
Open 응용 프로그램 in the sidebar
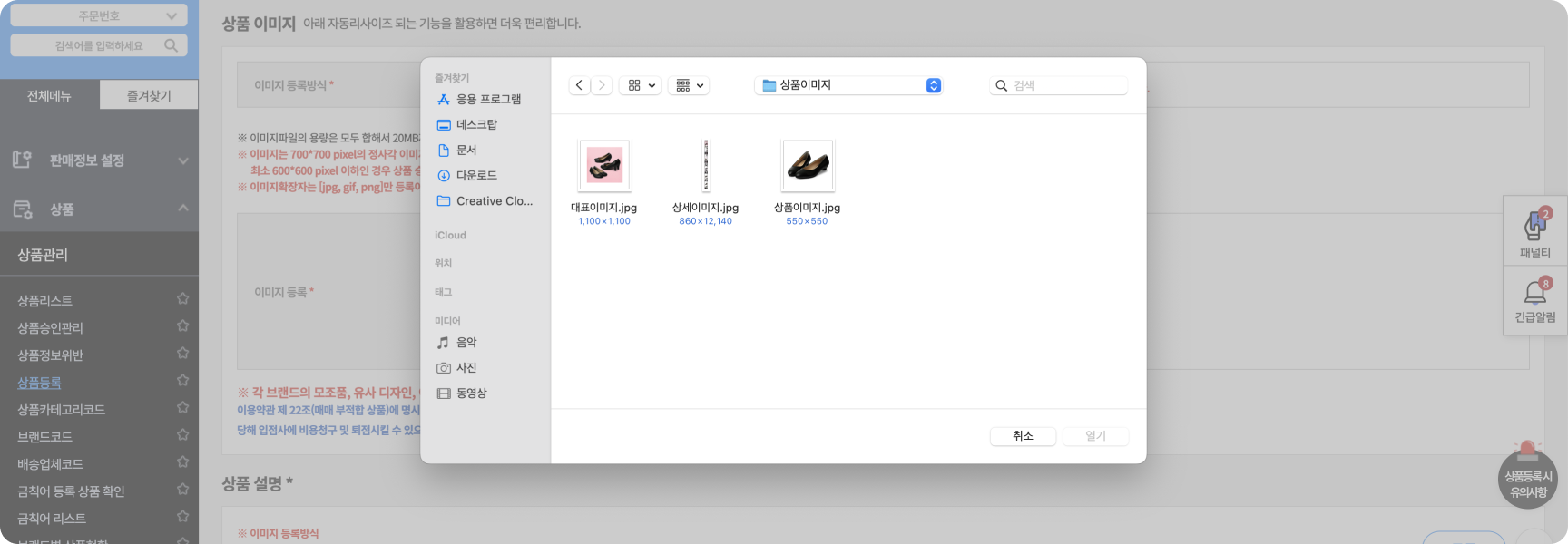(x=488, y=99)
